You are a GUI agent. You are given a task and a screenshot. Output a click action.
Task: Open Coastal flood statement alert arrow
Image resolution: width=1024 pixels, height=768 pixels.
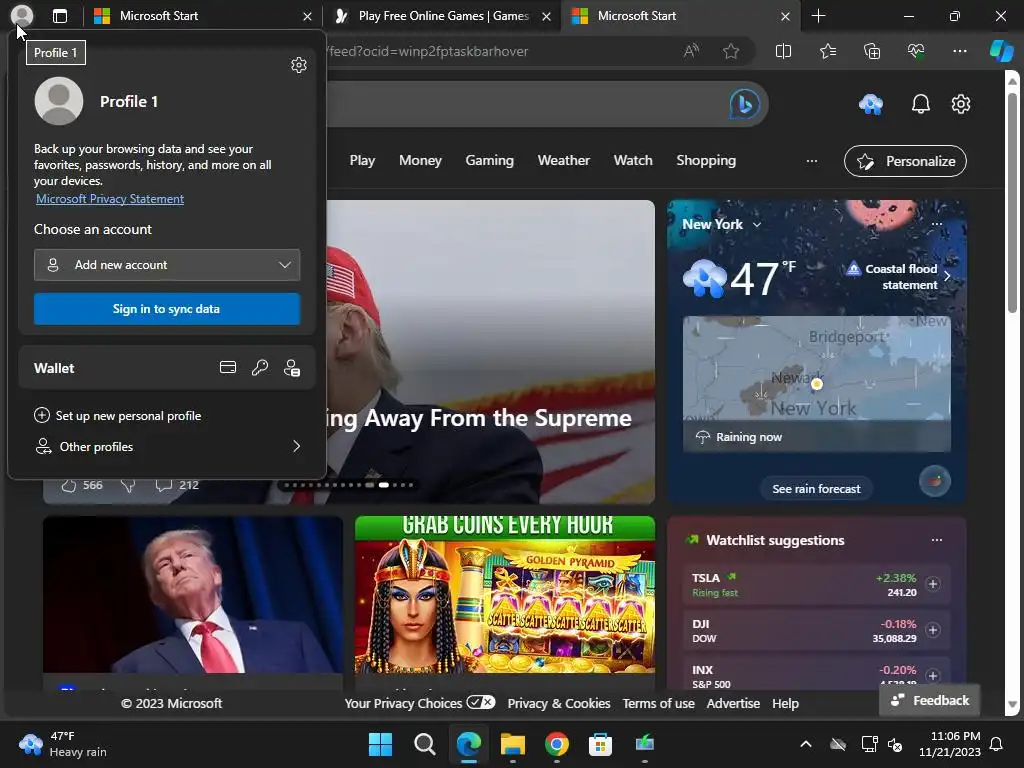coord(947,276)
